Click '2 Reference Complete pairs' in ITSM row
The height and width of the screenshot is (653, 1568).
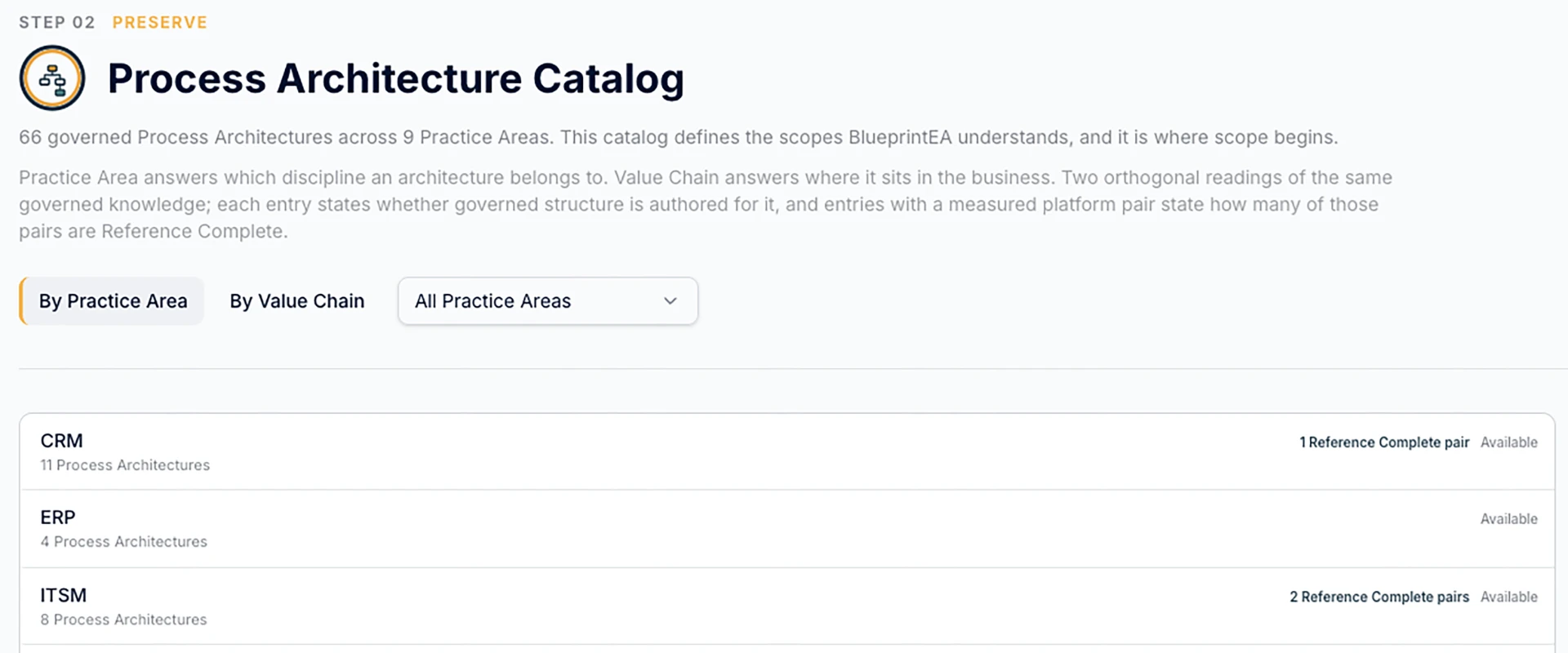[x=1379, y=597]
